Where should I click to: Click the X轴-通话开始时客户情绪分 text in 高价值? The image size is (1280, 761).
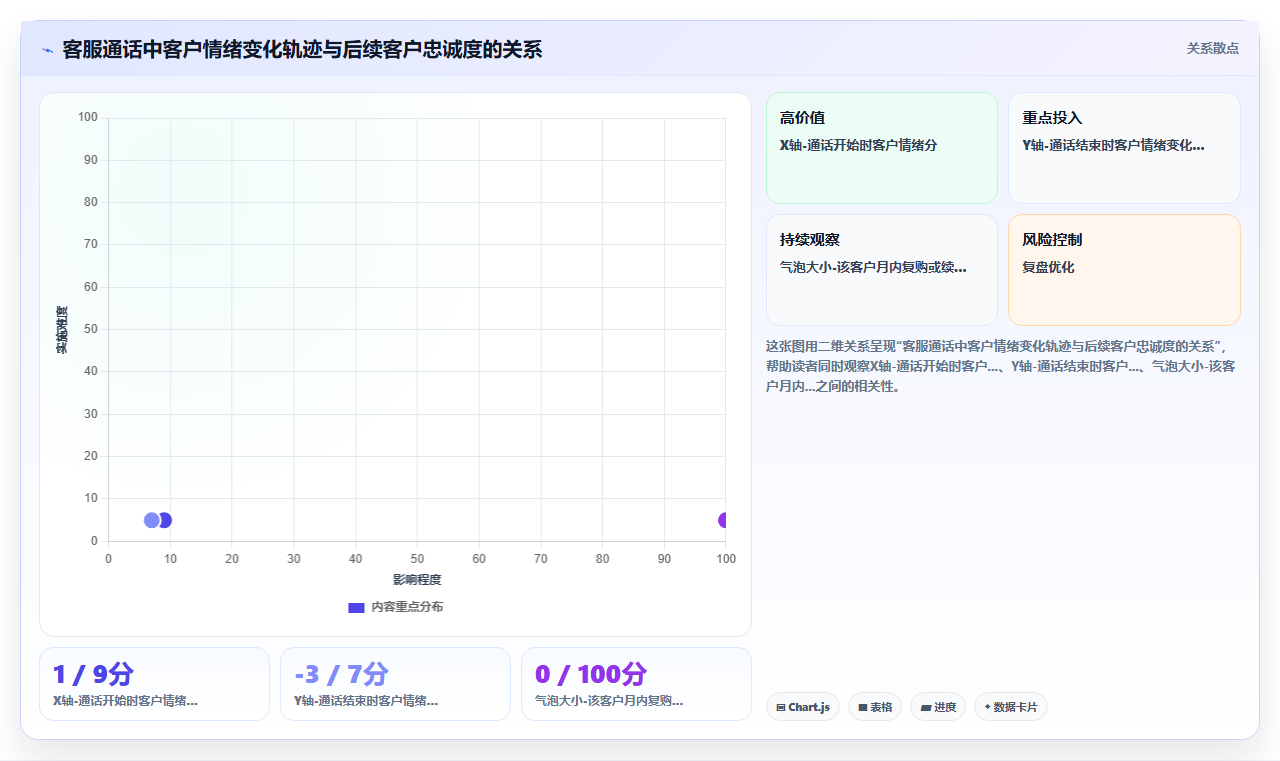[x=858, y=145]
